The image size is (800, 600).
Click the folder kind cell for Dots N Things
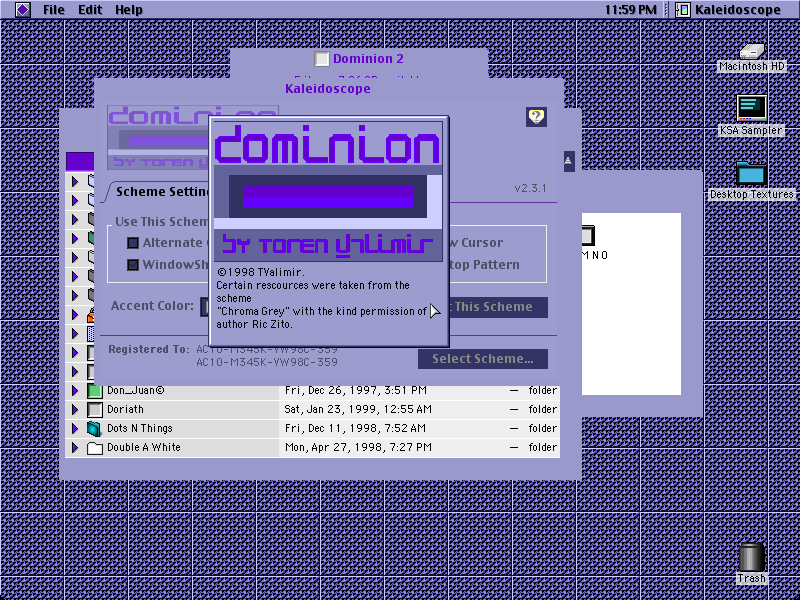click(542, 429)
